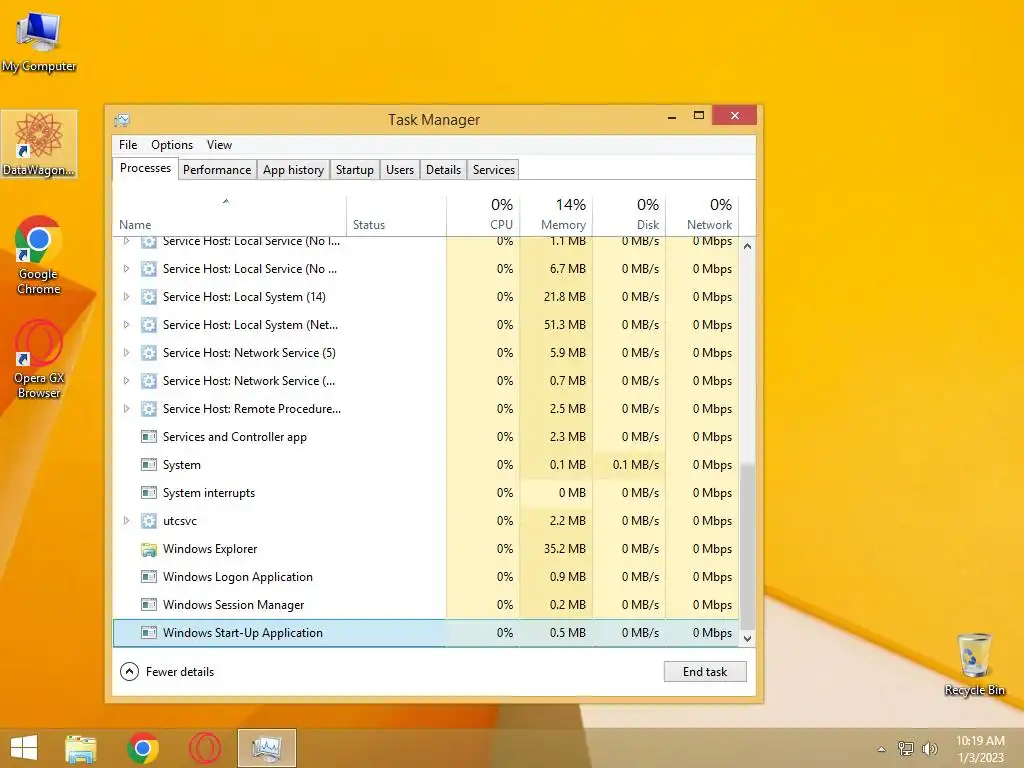Click the scrollbar down arrow
The width and height of the screenshot is (1024, 768).
(x=748, y=639)
